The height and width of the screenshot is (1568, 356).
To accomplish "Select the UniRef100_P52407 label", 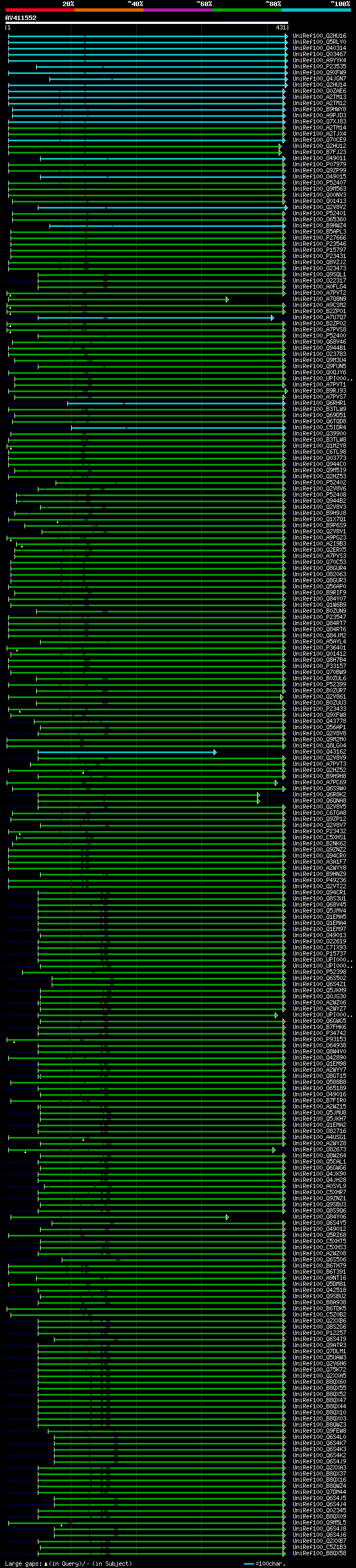I will 319,182.
